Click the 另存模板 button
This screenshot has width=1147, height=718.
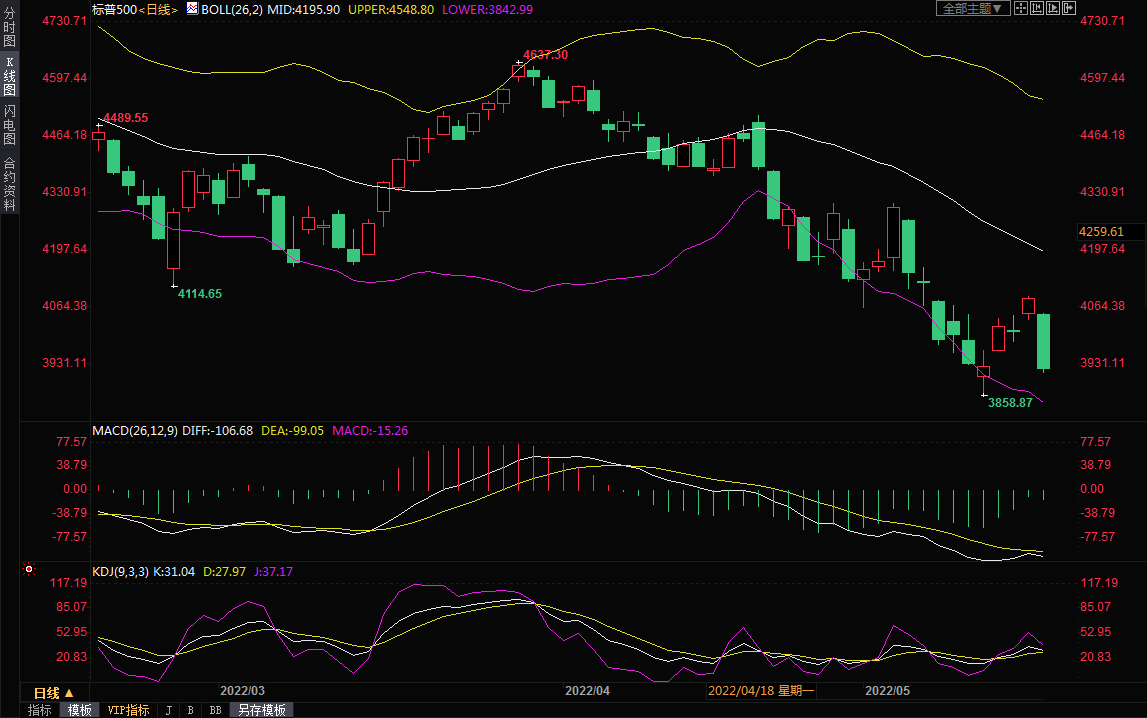click(261, 710)
